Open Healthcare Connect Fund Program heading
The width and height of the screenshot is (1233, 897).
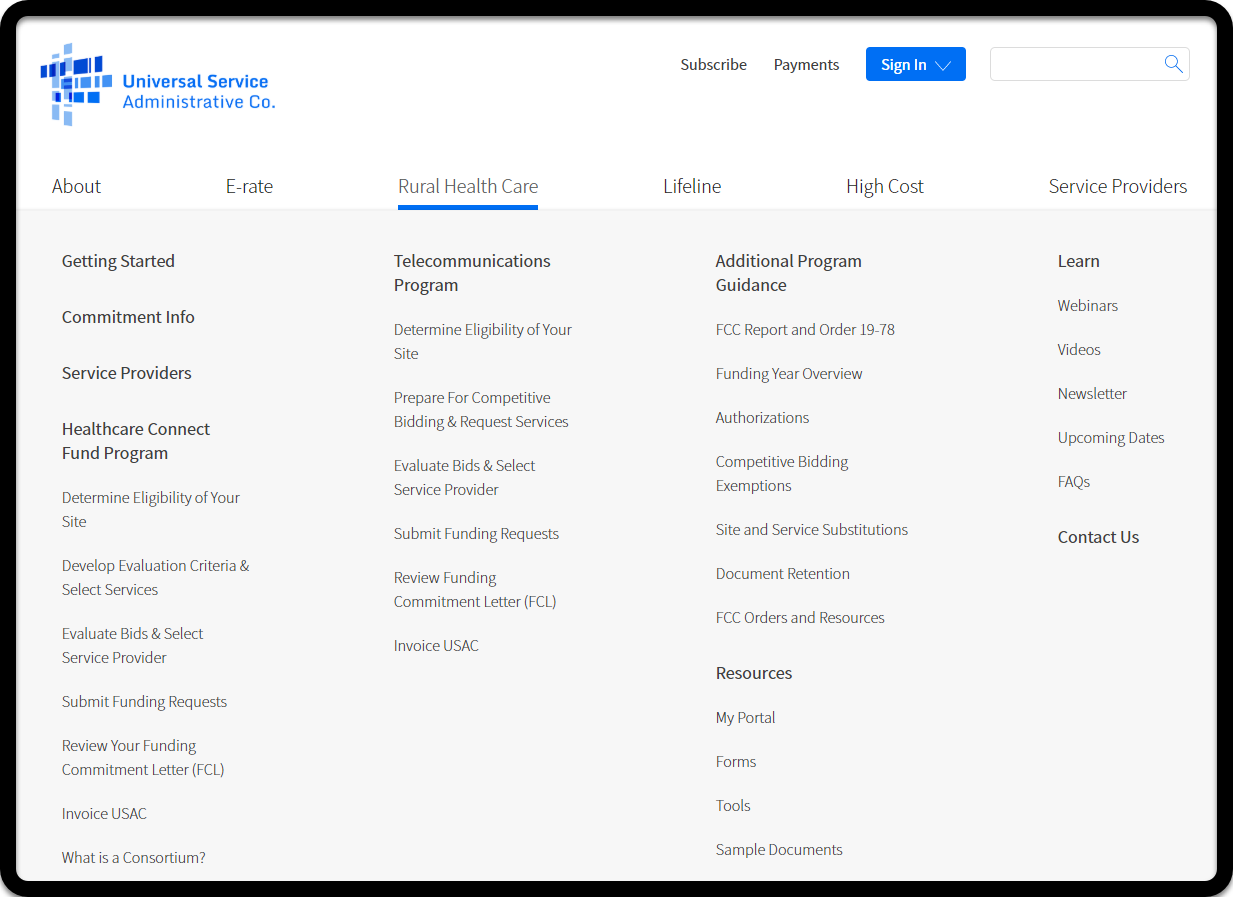click(x=135, y=441)
